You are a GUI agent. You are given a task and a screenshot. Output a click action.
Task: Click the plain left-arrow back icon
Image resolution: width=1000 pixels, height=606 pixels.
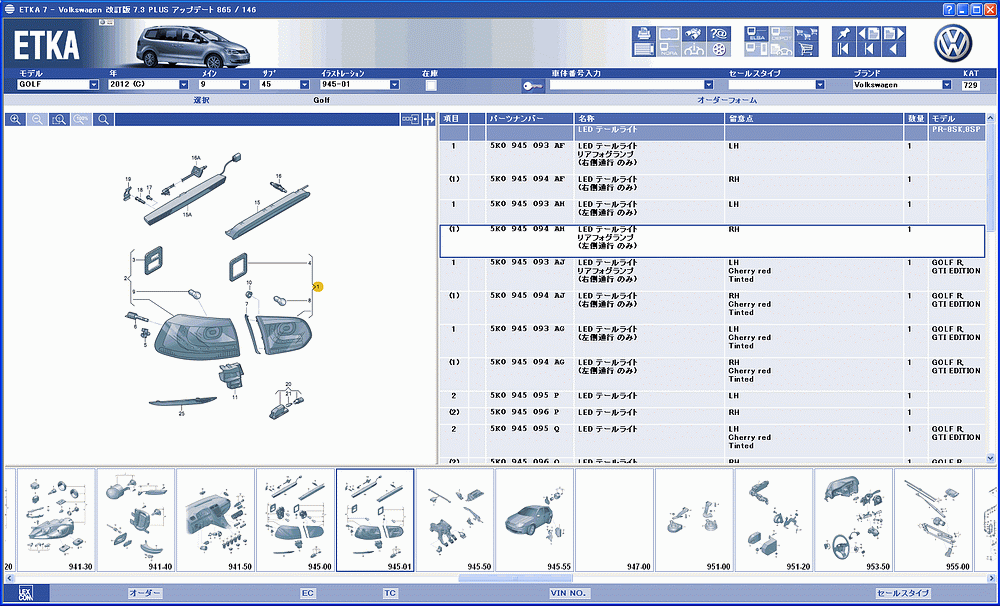coord(893,49)
